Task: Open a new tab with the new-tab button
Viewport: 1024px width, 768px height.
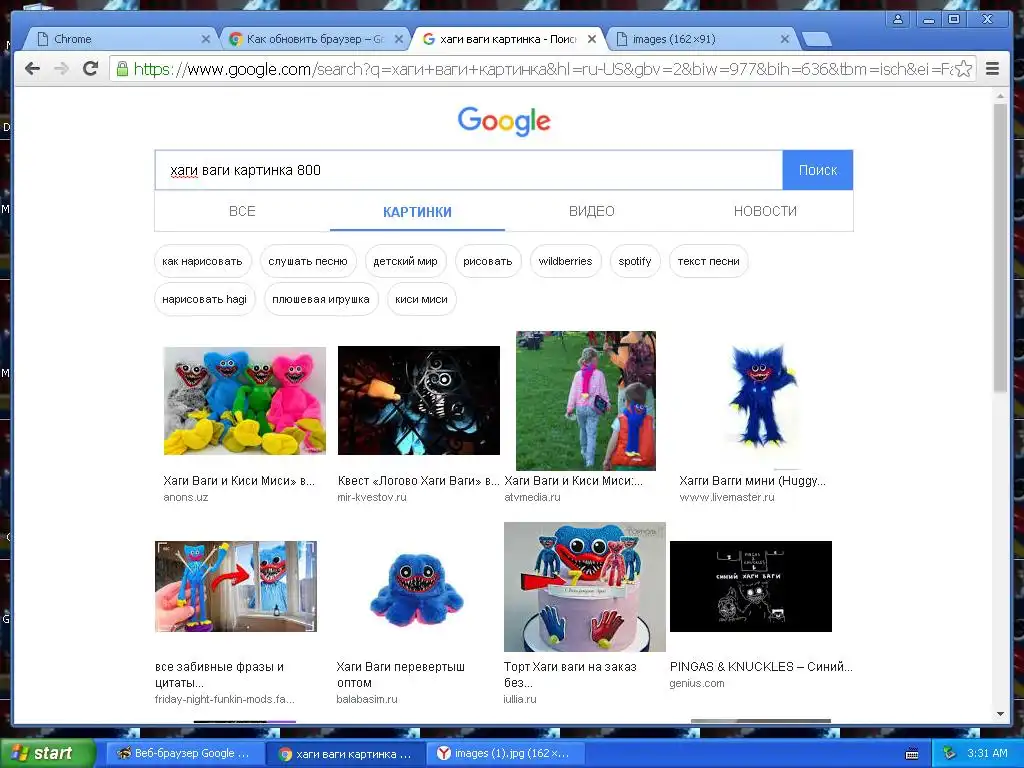Action: click(x=816, y=40)
